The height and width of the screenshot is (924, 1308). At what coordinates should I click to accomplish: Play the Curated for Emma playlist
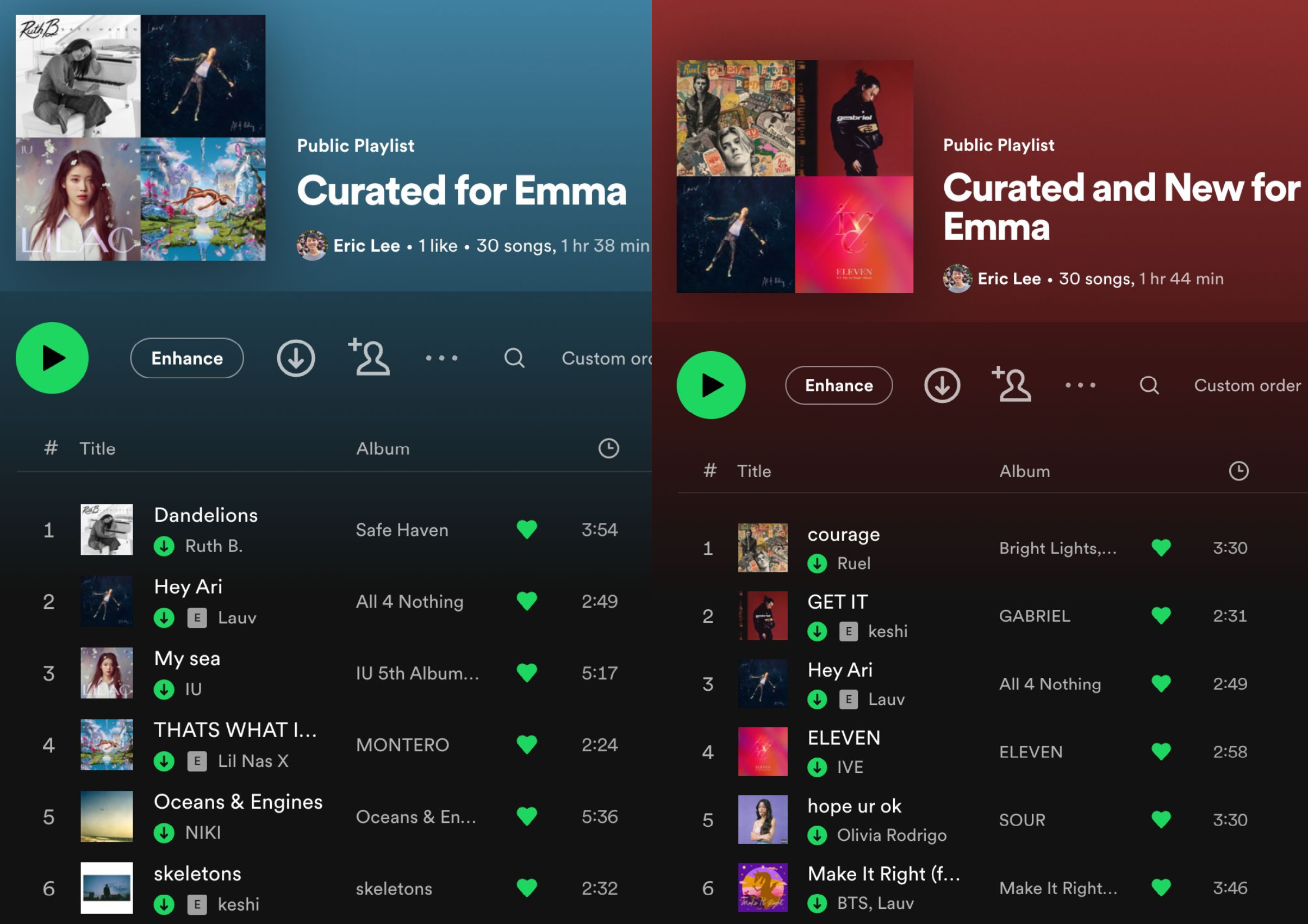click(x=52, y=358)
